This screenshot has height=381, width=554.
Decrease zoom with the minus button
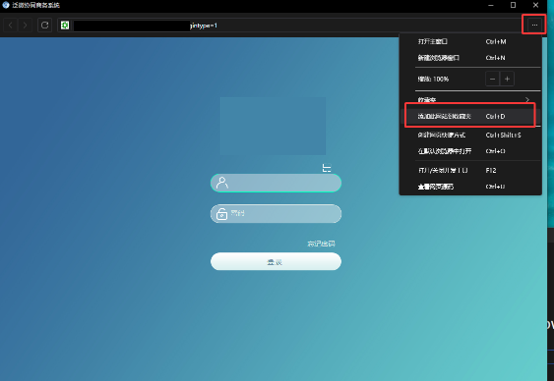click(493, 79)
